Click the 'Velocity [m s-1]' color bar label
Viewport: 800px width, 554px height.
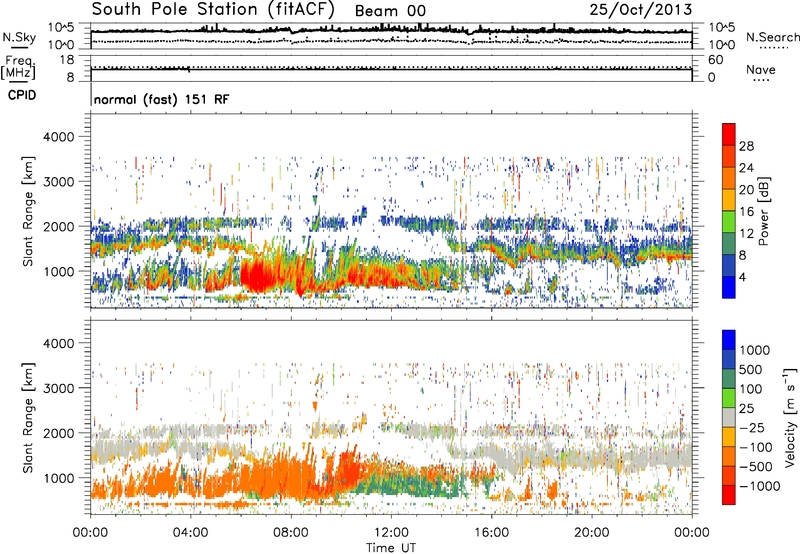[x=790, y=417]
